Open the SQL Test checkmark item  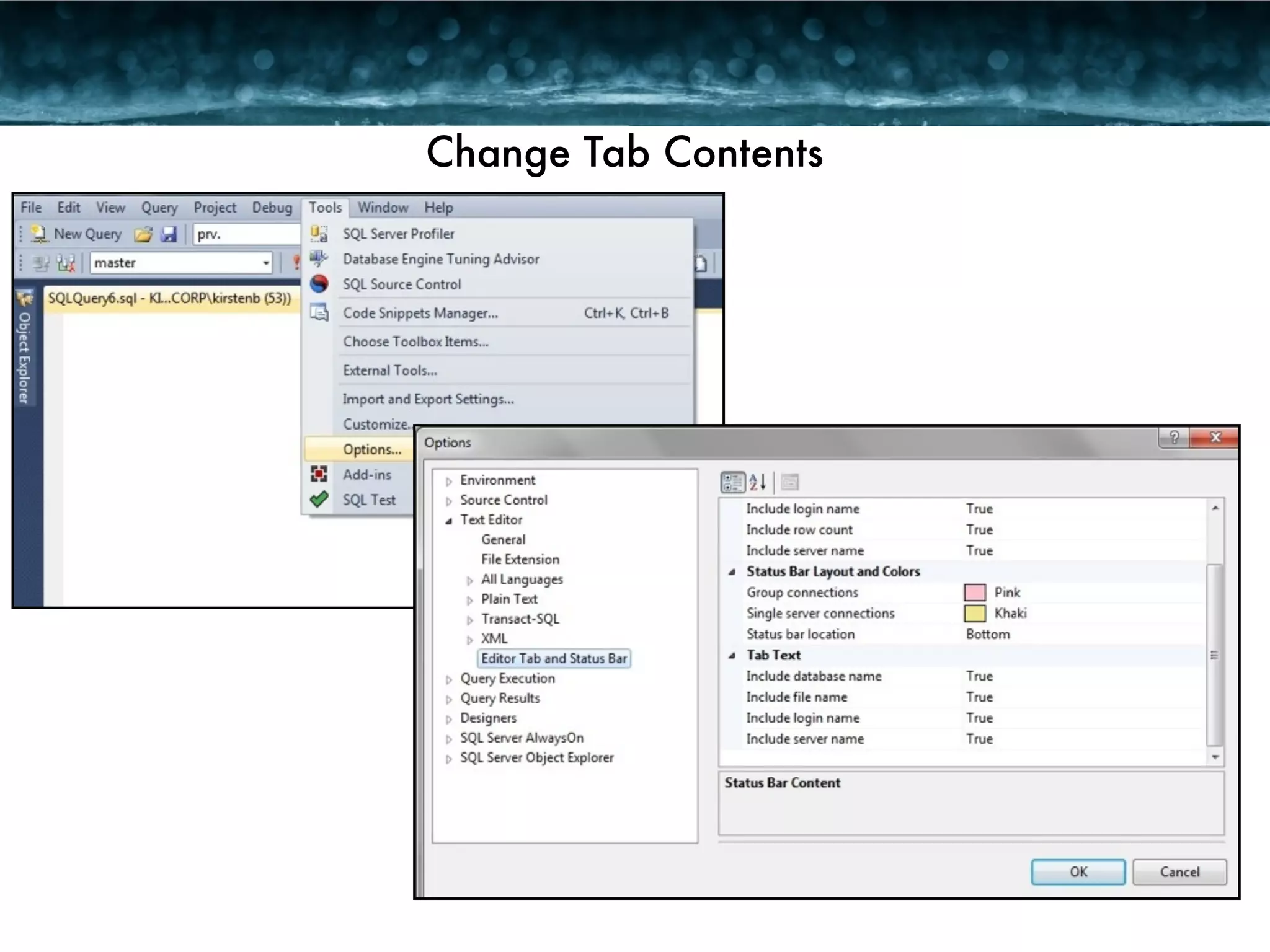(368, 500)
